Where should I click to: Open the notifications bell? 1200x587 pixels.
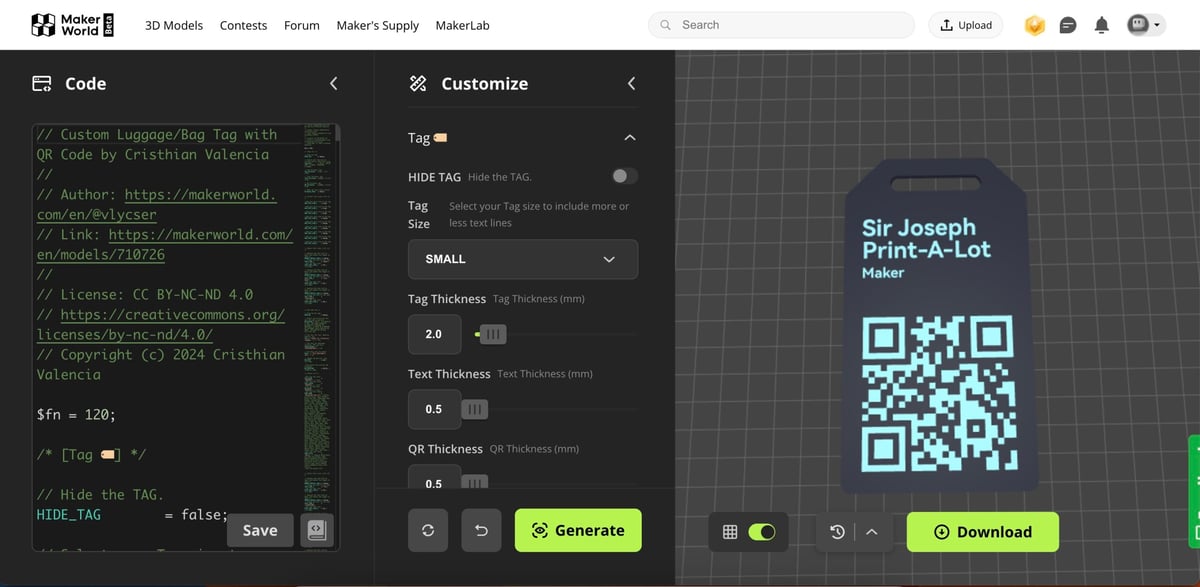pyautogui.click(x=1101, y=25)
